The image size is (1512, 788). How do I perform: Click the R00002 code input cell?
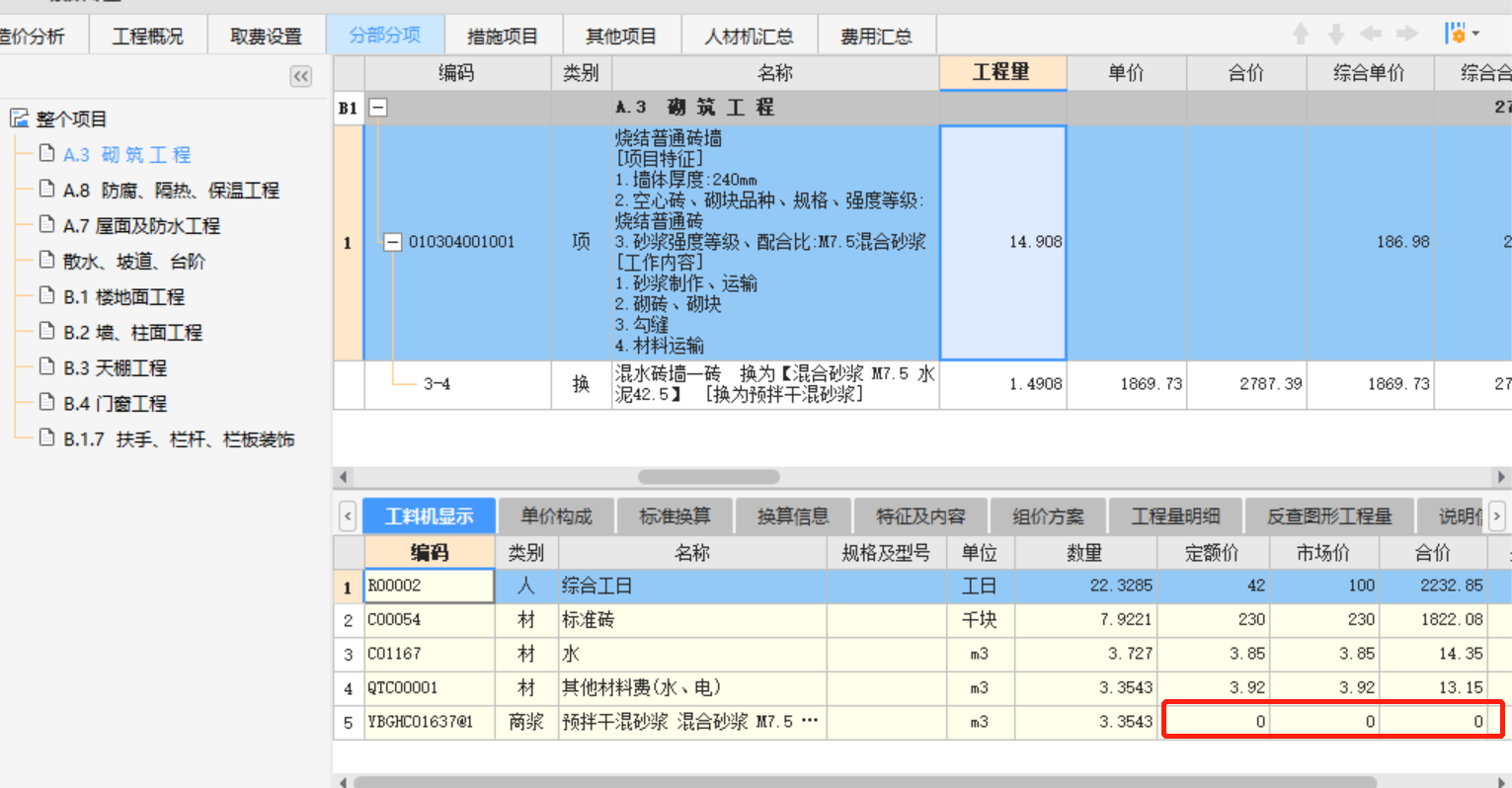click(x=429, y=586)
